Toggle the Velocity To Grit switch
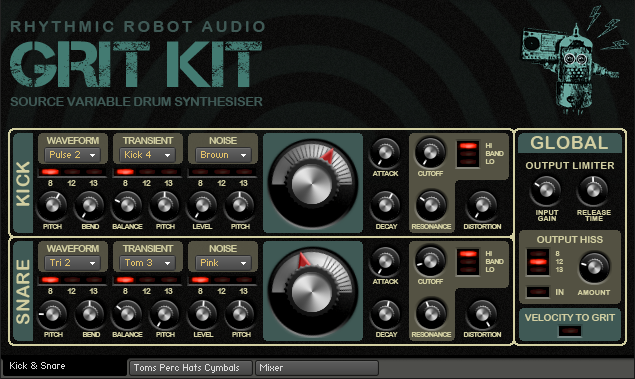The width and height of the screenshot is (635, 379). click(x=570, y=331)
